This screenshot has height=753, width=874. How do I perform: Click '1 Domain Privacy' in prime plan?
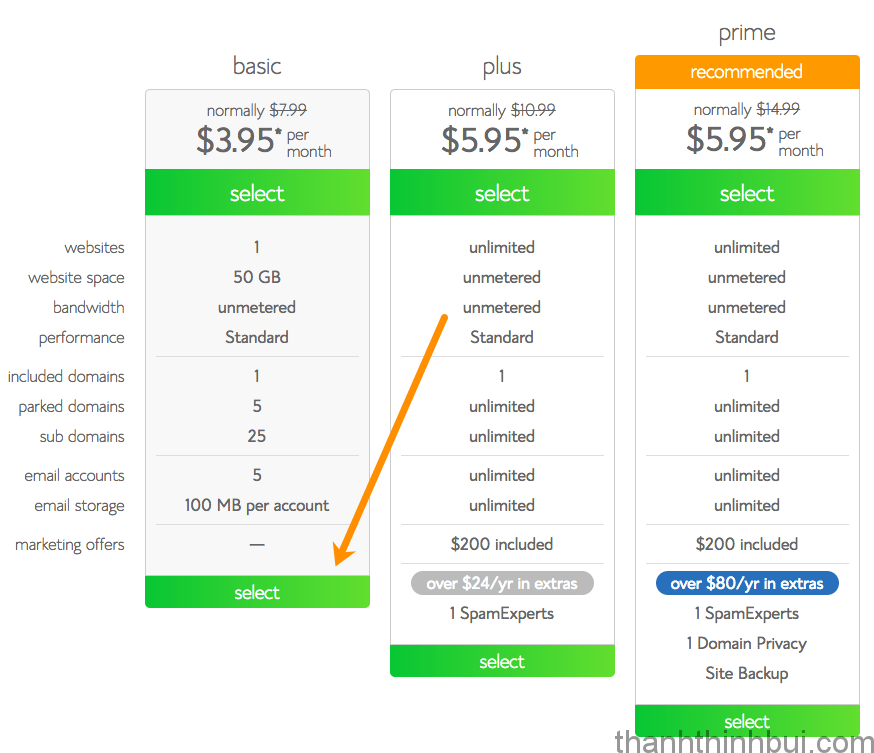point(747,643)
